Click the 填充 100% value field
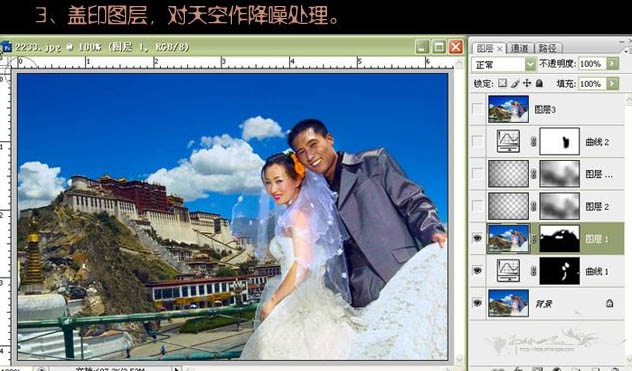This screenshot has height=371, width=632. (x=592, y=83)
